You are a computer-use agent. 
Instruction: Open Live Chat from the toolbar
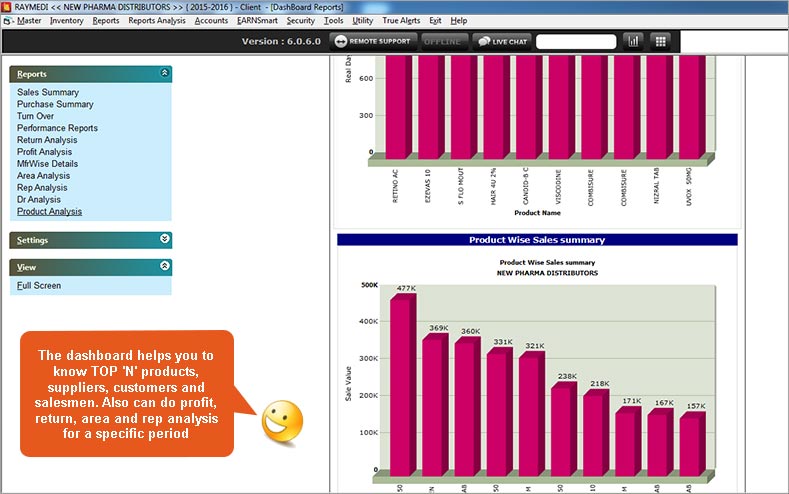click(500, 41)
